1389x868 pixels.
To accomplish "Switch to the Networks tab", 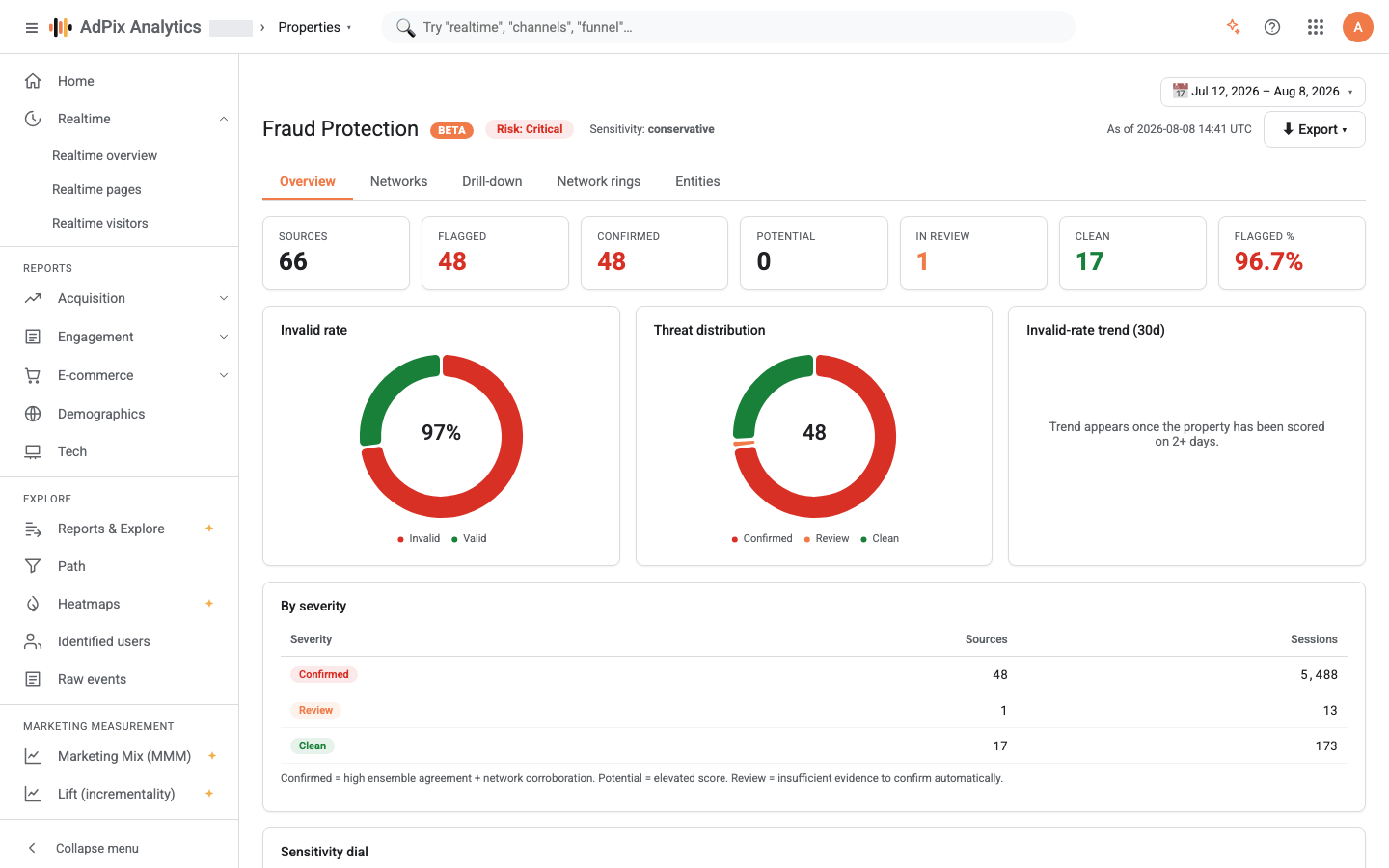I will [x=398, y=181].
